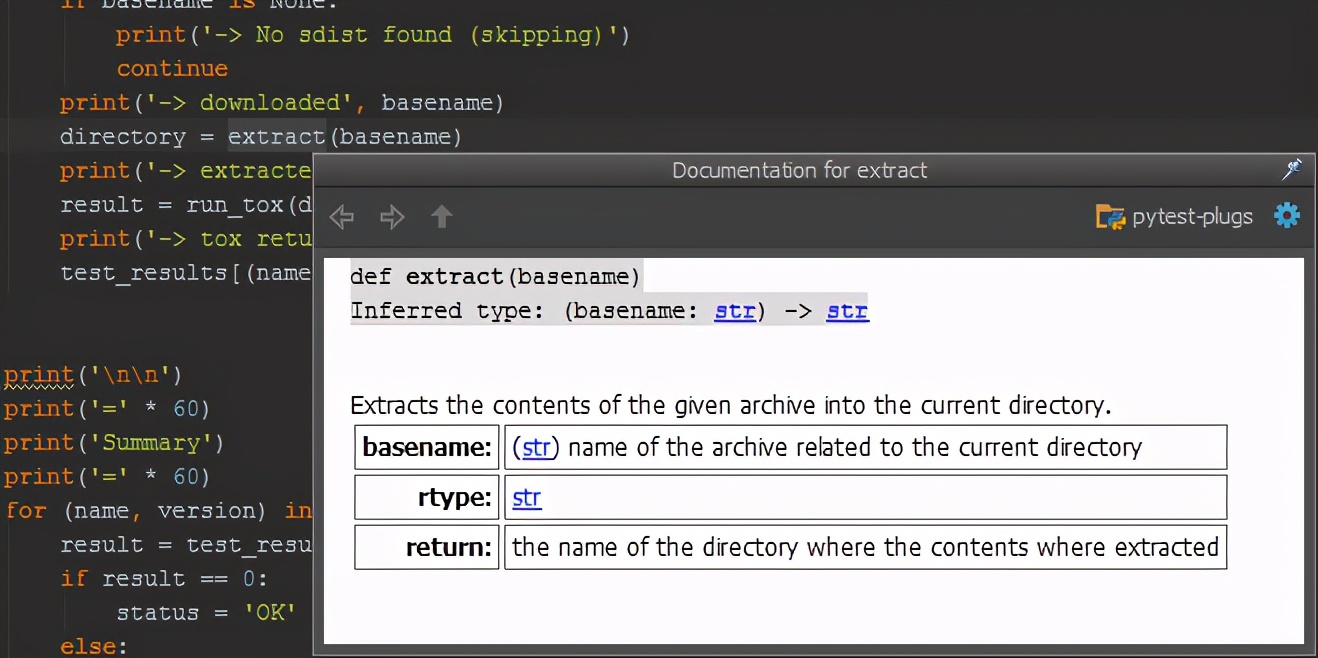Click the str link in rtype row
Screen dimensions: 1318x658
pyautogui.click(x=527, y=497)
